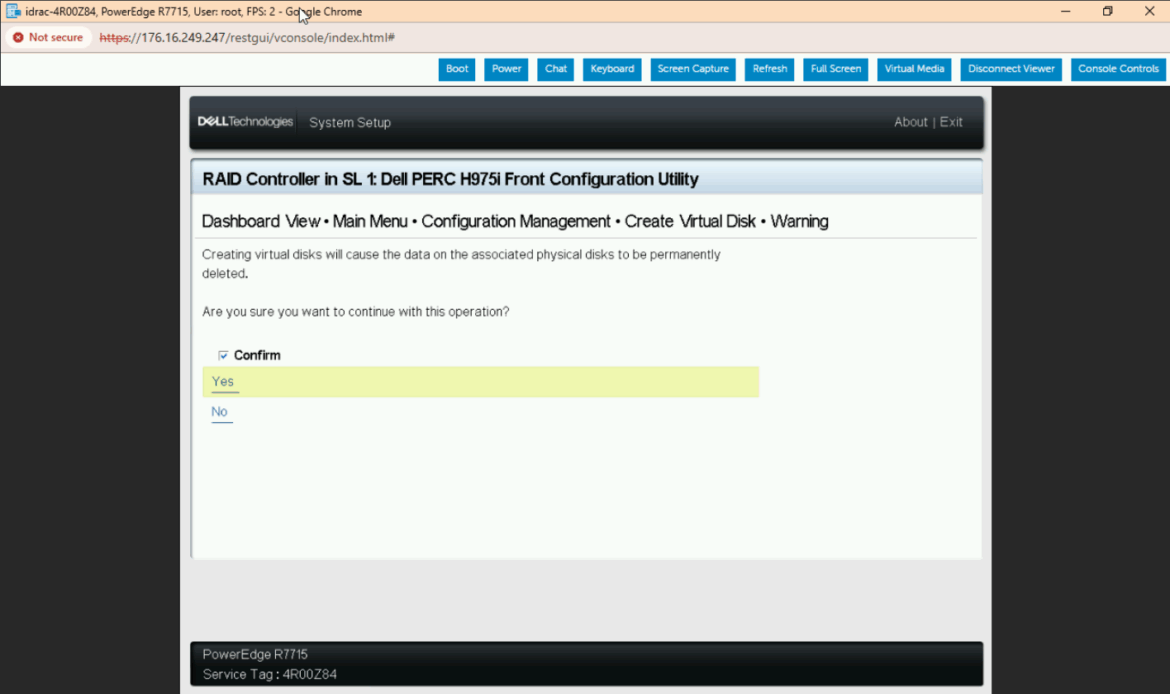Restore down the Chrome window
Screen dimensions: 1170x694
pos(1107,11)
